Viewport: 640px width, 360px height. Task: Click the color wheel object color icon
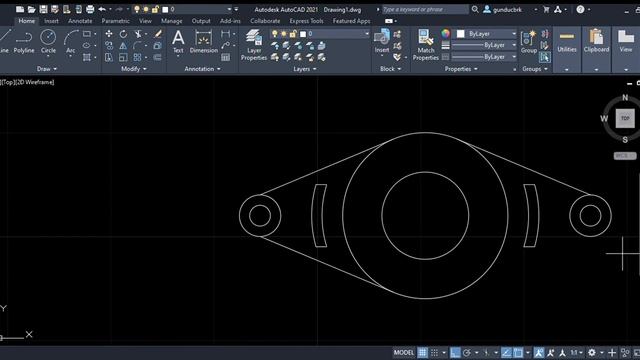445,34
